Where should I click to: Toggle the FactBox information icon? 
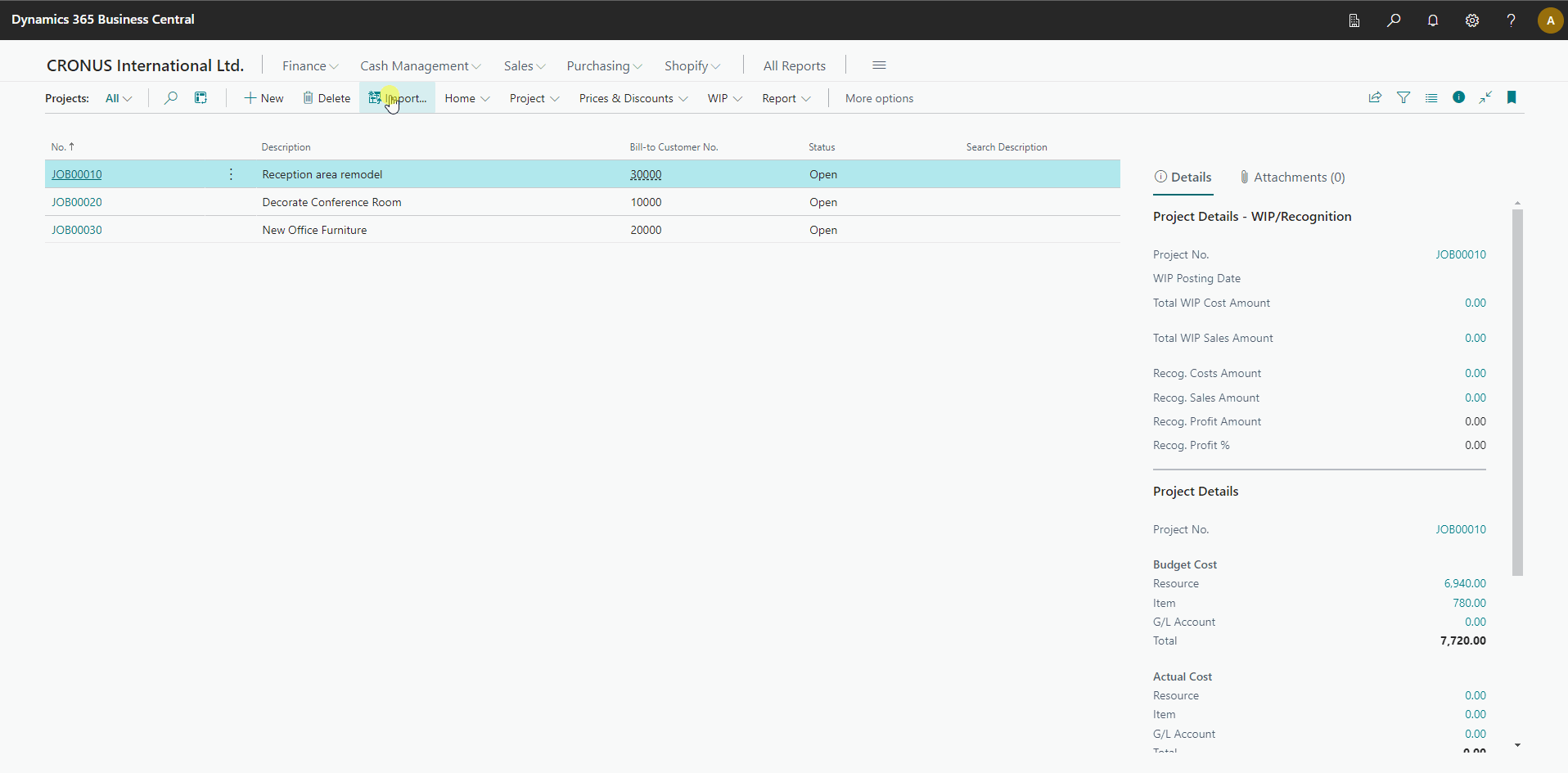tap(1458, 97)
